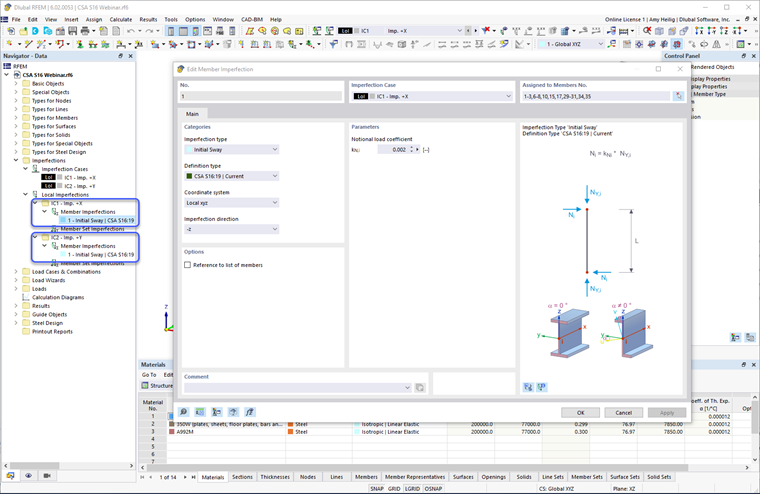Open the Coordinate system dropdown
Screen dimensions: 760x494
(232, 203)
